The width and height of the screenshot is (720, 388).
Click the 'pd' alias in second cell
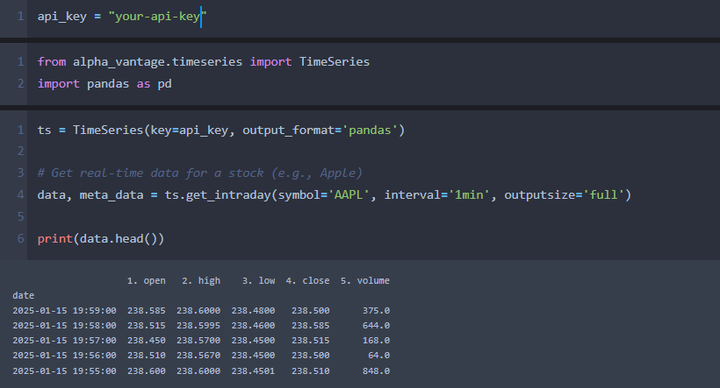pyautogui.click(x=164, y=84)
